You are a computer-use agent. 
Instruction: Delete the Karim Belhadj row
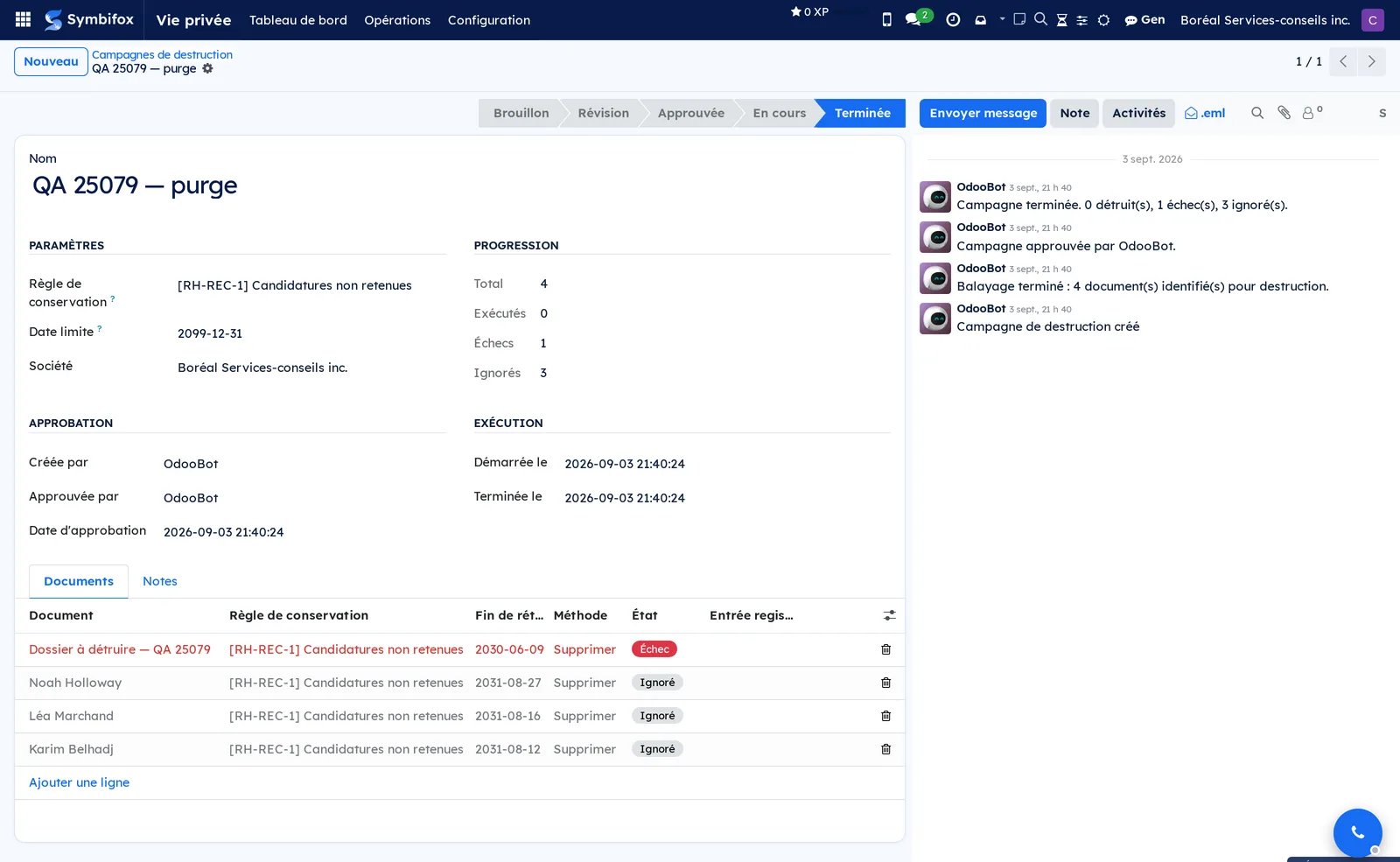click(885, 749)
